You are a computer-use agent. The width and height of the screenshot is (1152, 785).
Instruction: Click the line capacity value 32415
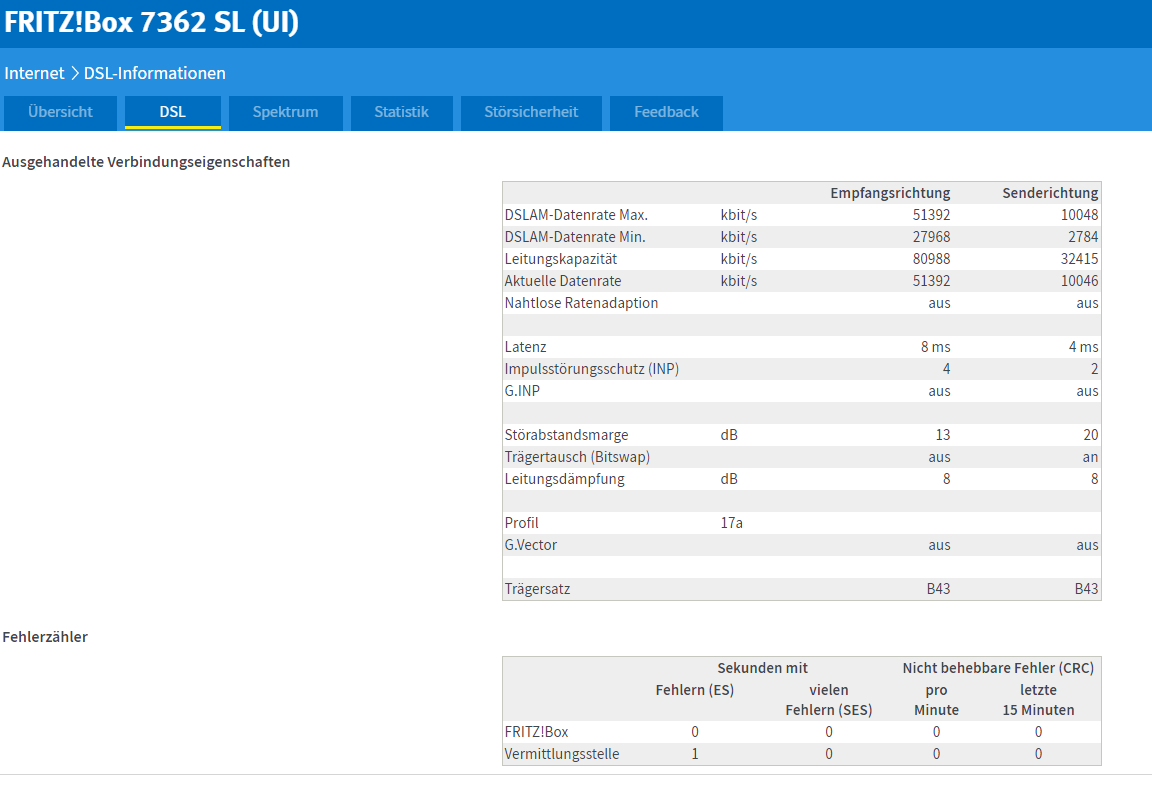1079,259
